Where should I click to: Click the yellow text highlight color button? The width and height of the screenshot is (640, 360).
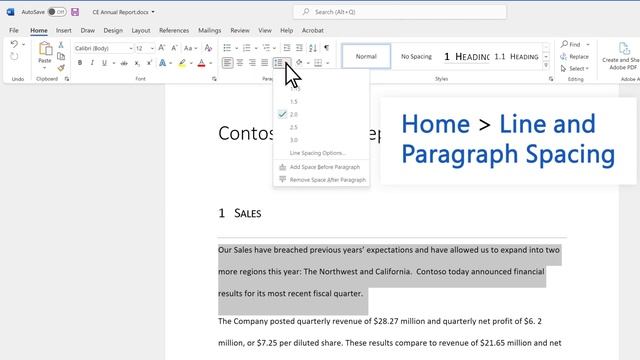(x=182, y=63)
